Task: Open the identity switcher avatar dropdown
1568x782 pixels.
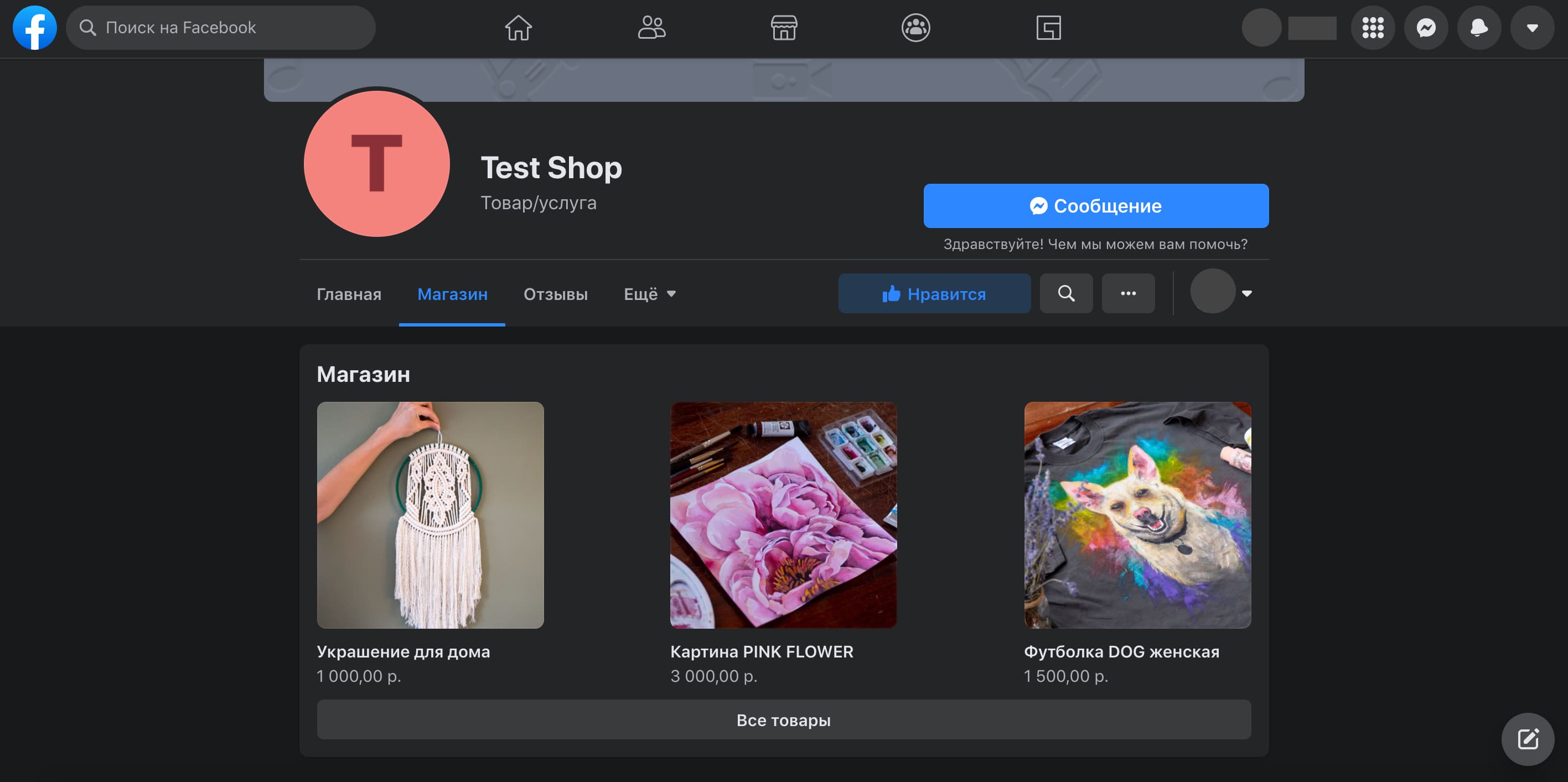Action: (1221, 292)
